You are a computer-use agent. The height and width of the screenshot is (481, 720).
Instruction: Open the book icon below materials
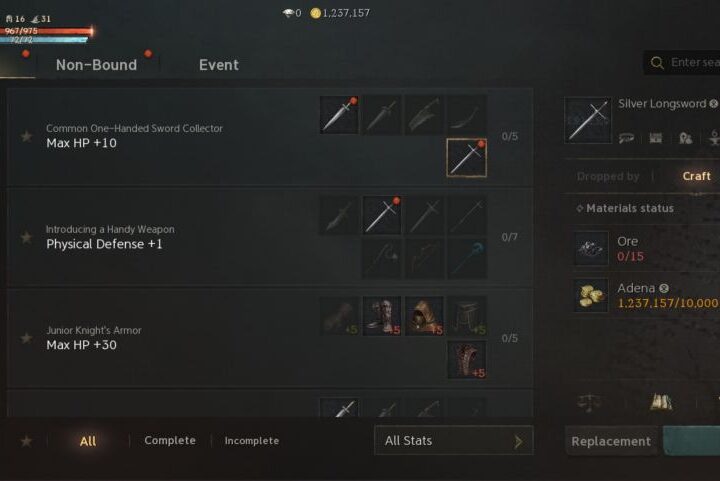click(661, 402)
